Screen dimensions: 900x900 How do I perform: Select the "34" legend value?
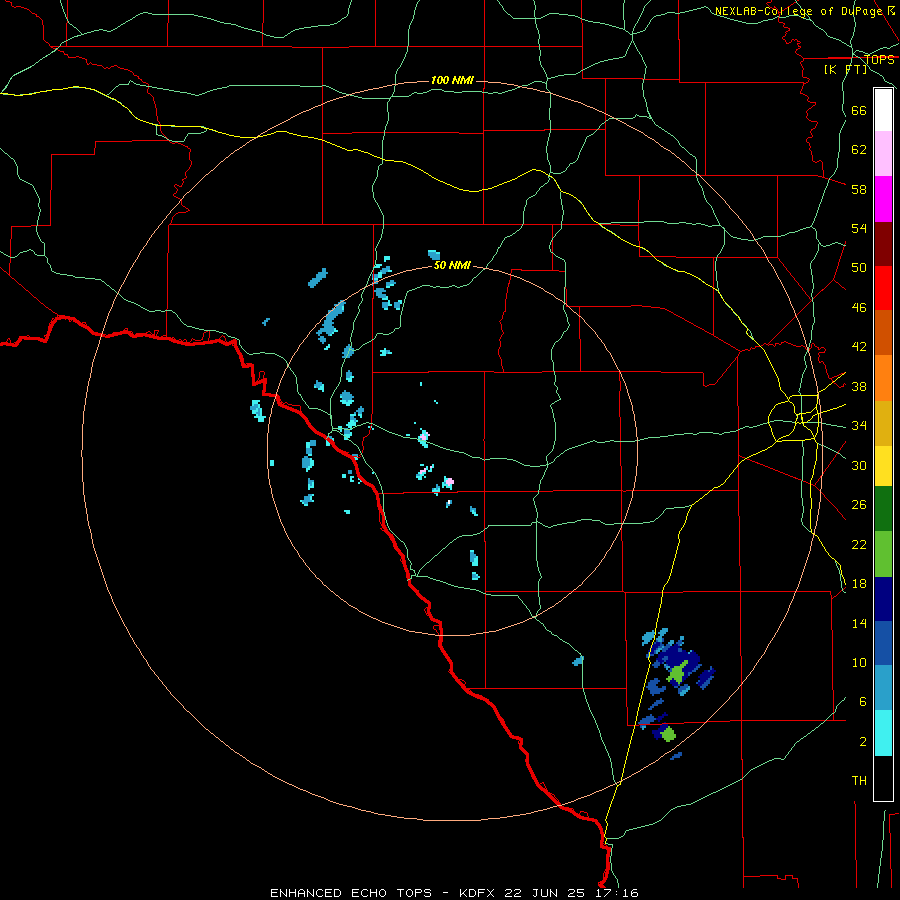859,426
